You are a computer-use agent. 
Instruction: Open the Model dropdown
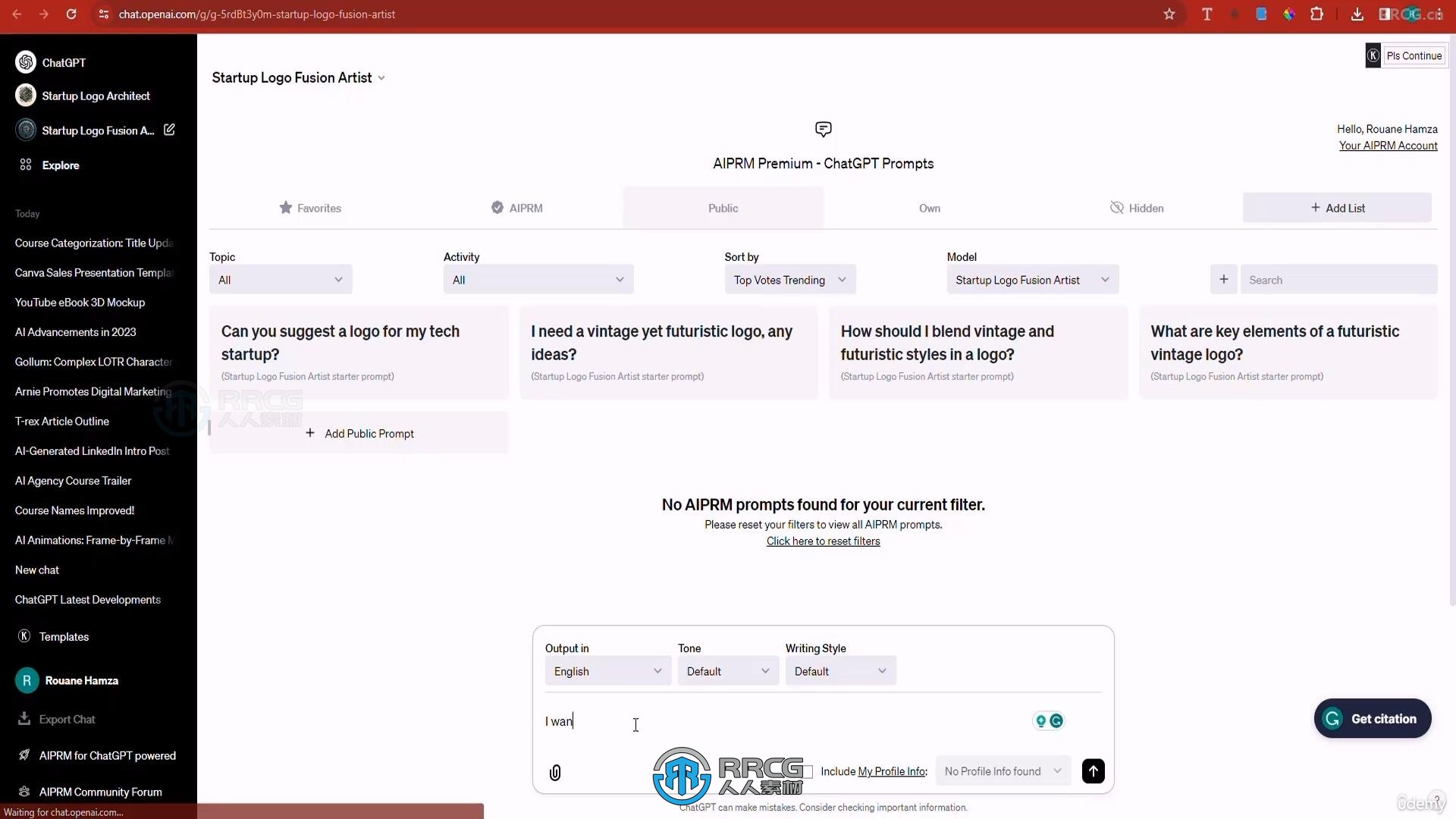(1032, 279)
